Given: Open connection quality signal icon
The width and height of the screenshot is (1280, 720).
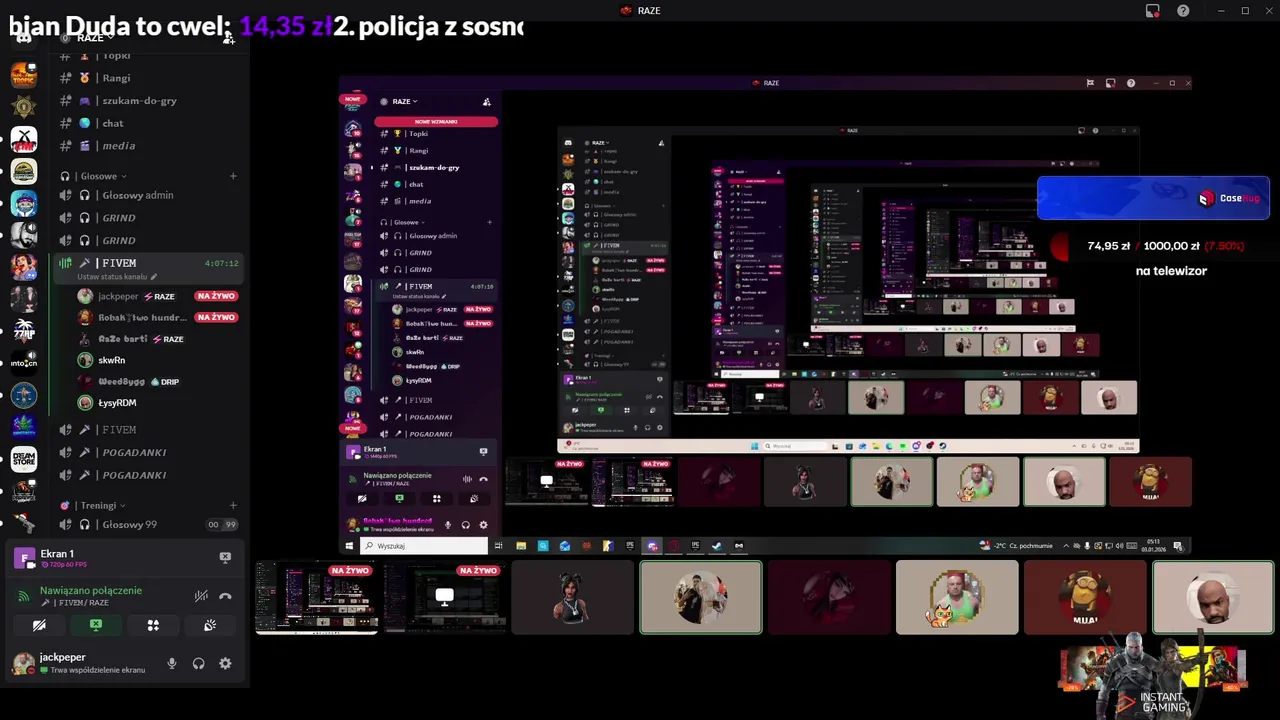Looking at the screenshot, I should [x=24, y=596].
